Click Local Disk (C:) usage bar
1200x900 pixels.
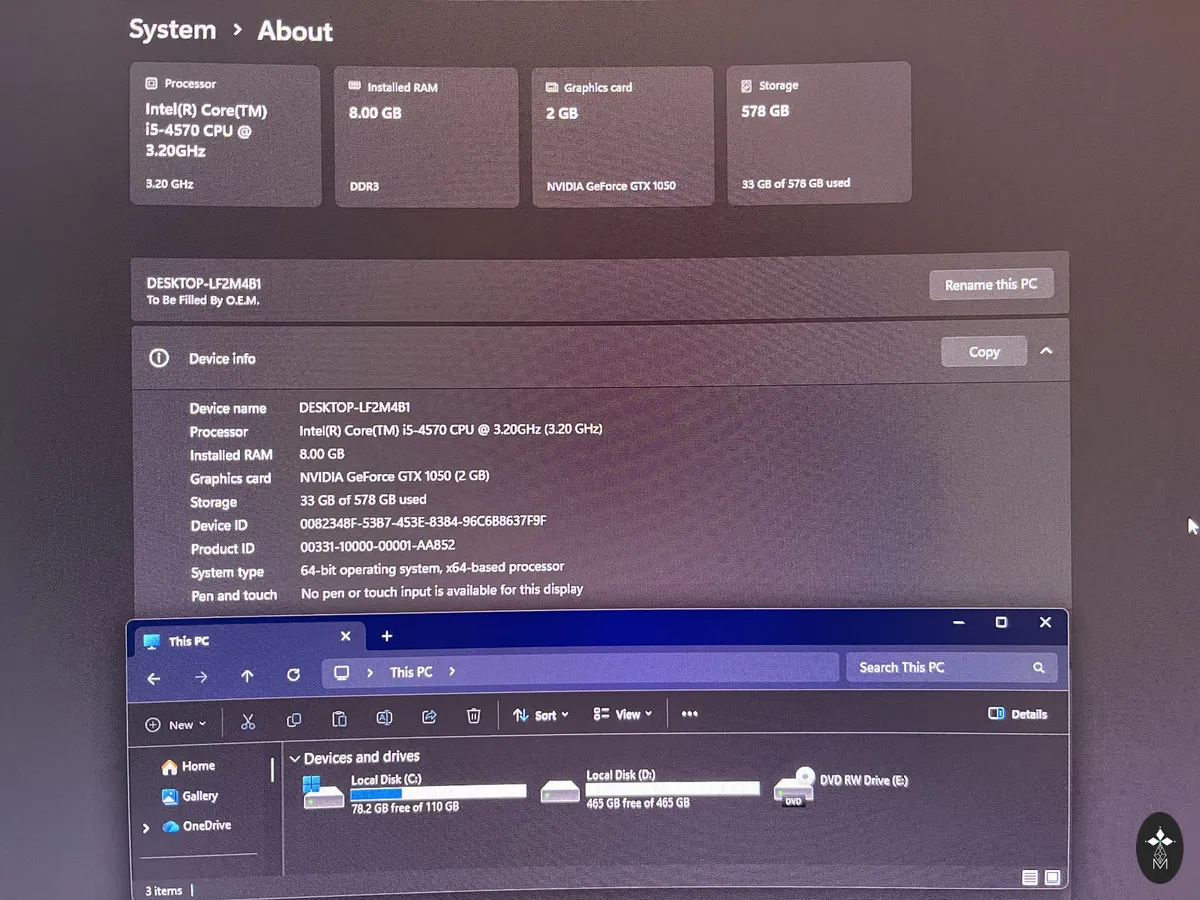pyautogui.click(x=438, y=792)
